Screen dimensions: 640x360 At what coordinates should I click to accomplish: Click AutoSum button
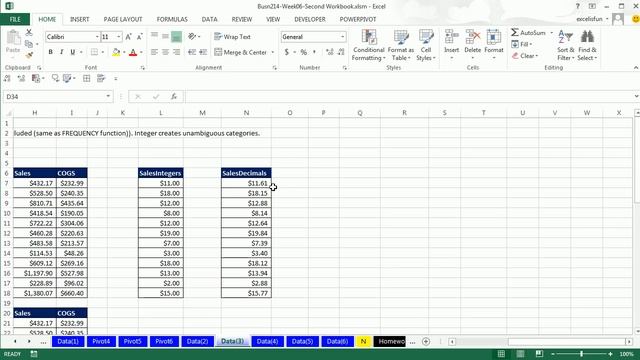(x=529, y=33)
